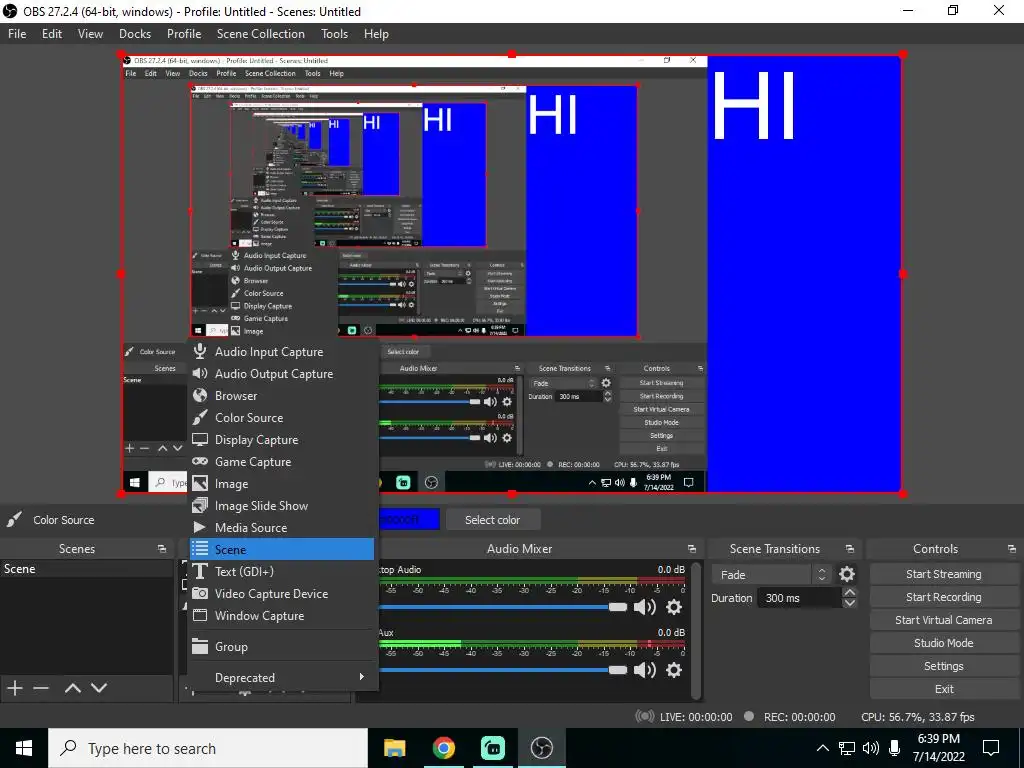
Task: Click the Select color button
Action: click(492, 520)
